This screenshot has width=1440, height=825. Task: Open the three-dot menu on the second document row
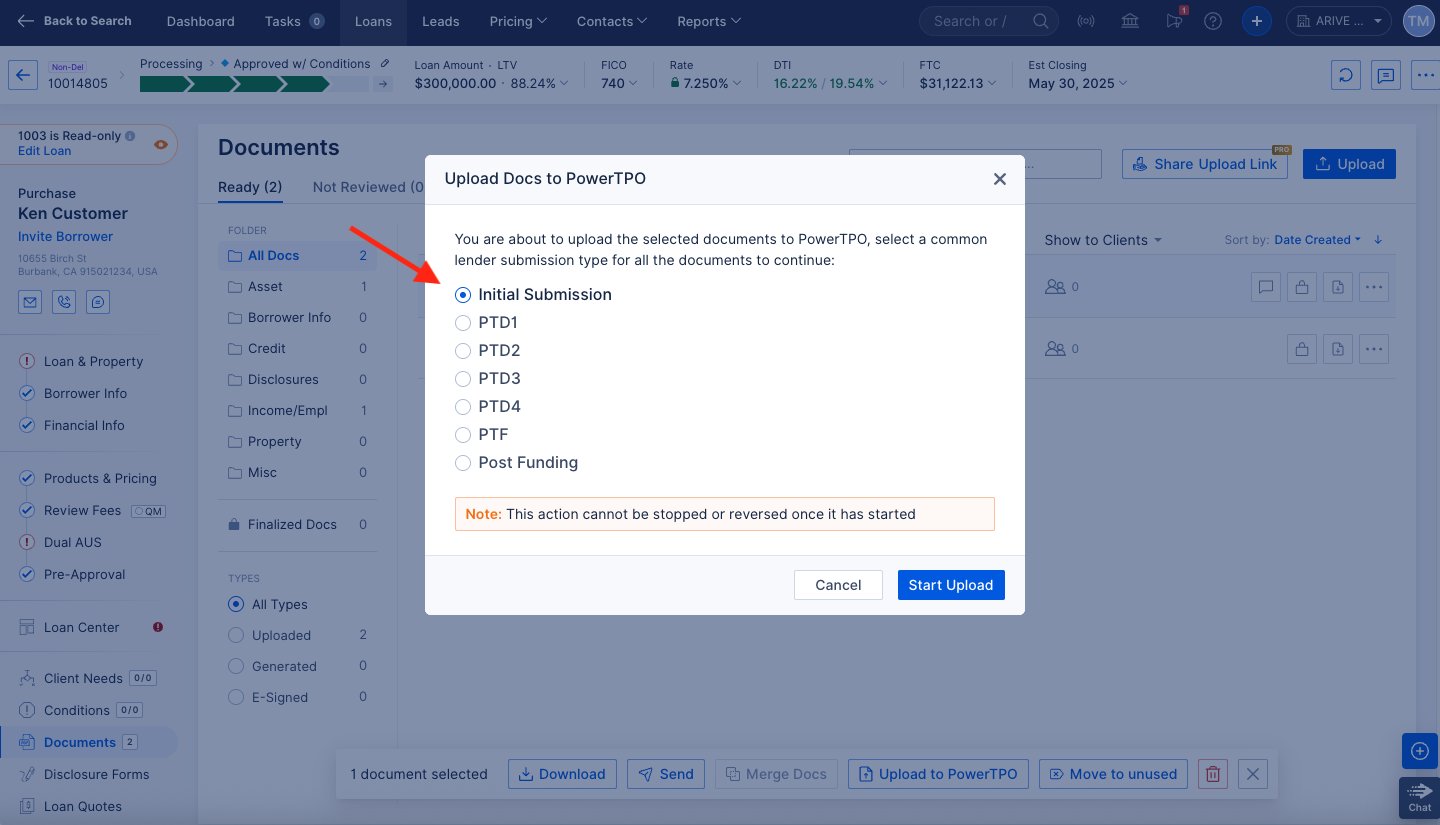[1375, 349]
